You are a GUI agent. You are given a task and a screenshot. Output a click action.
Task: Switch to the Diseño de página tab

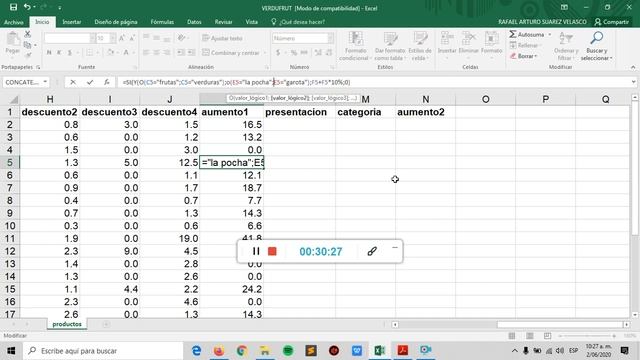tap(116, 22)
